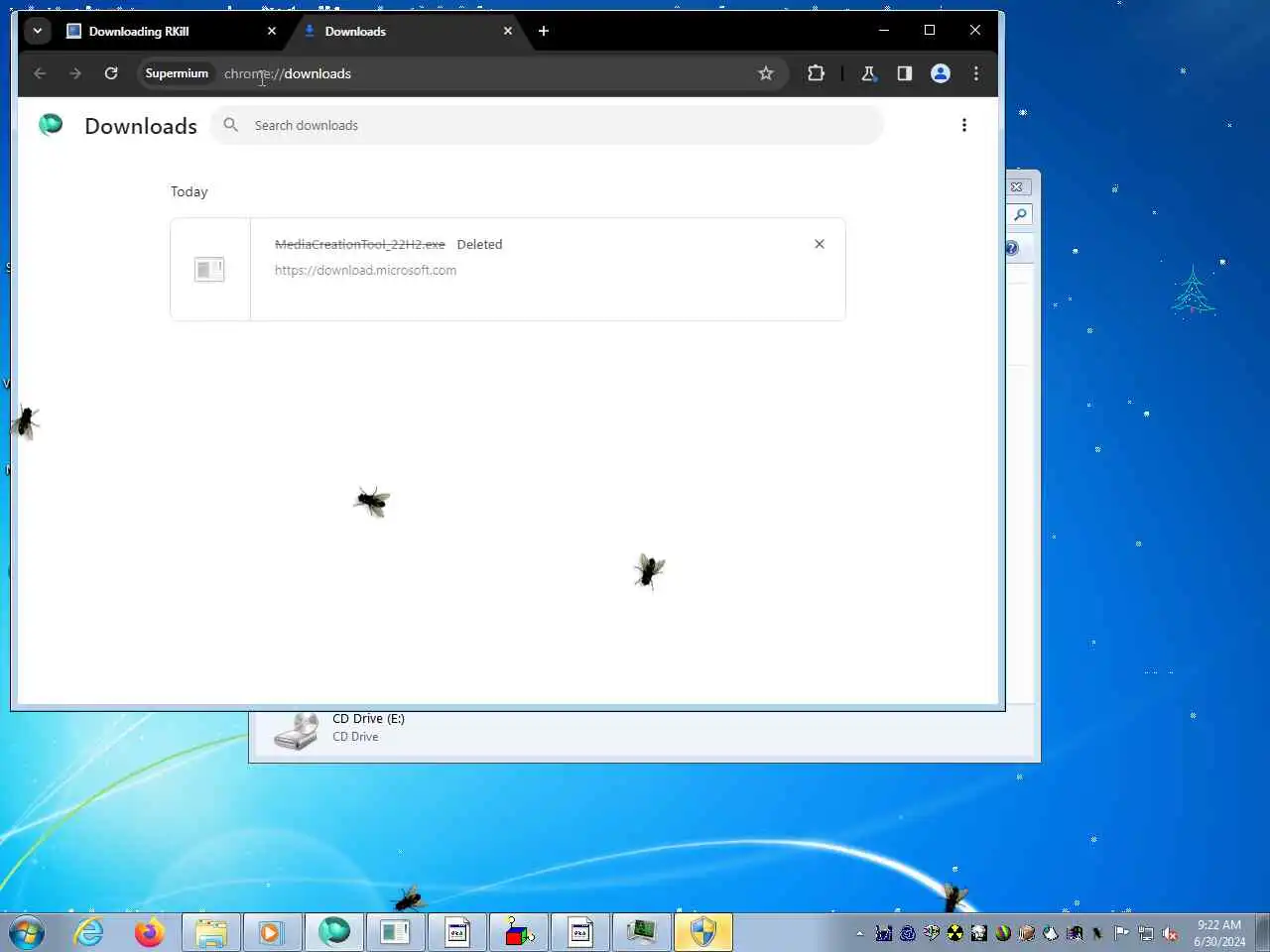
Task: Close the Downloads tab
Action: click(x=508, y=31)
